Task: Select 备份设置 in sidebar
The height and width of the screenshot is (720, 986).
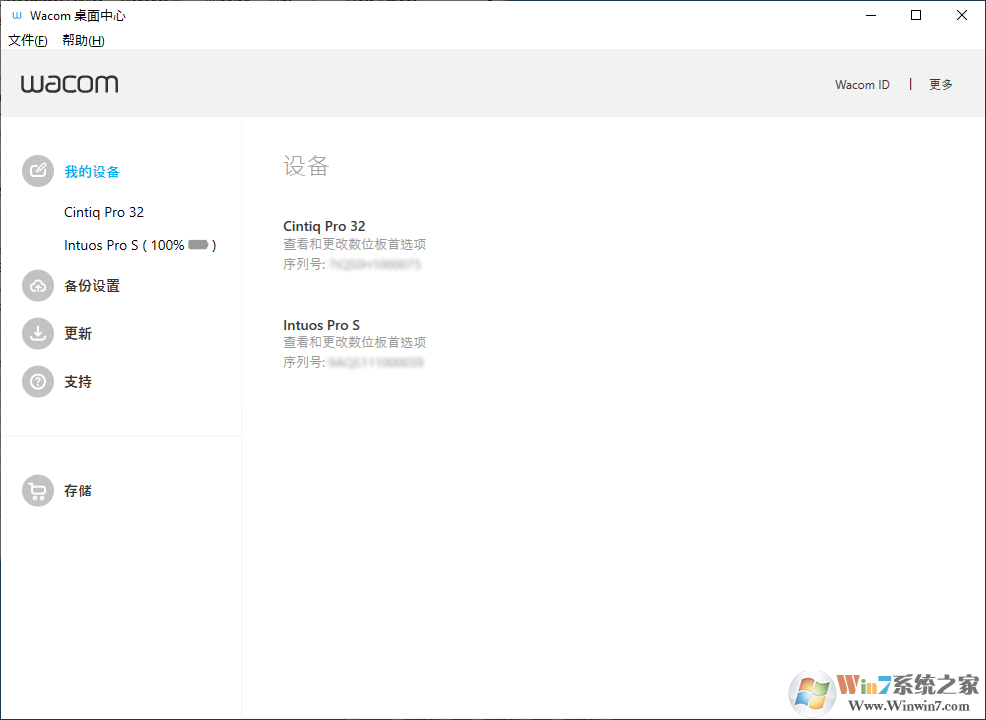Action: (x=92, y=286)
